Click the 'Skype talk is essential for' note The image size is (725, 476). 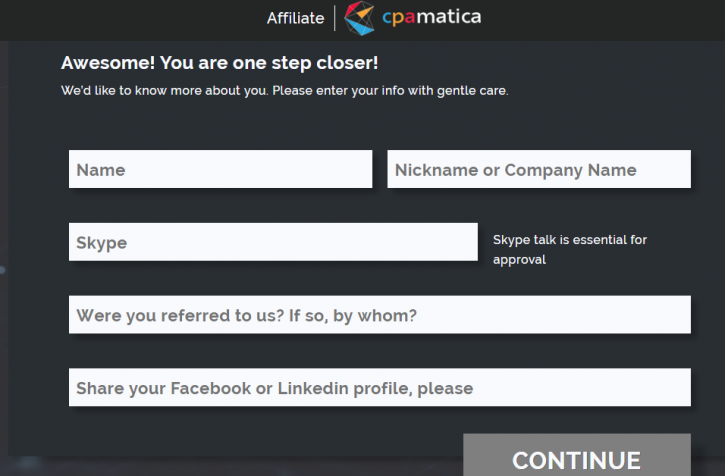click(x=570, y=240)
